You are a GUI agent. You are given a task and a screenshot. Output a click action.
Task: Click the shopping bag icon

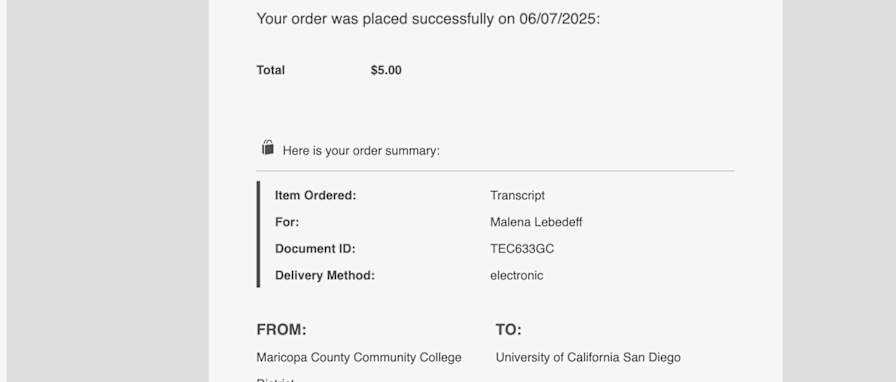267,148
